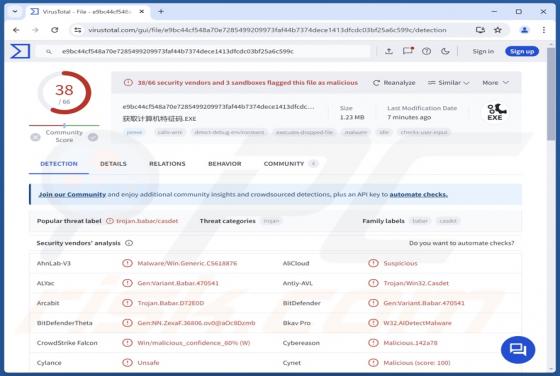Image resolution: width=560 pixels, height=376 pixels.
Task: Switch to the RELATIONS tab
Action: coord(167,164)
